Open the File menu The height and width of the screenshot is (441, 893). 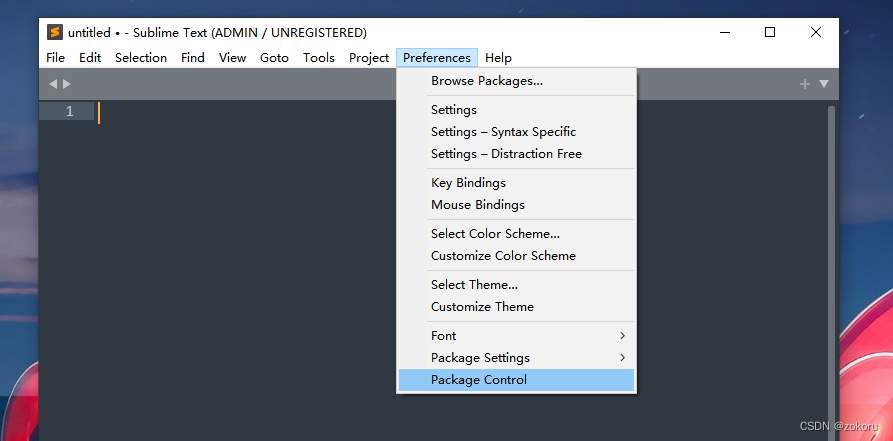tap(55, 58)
